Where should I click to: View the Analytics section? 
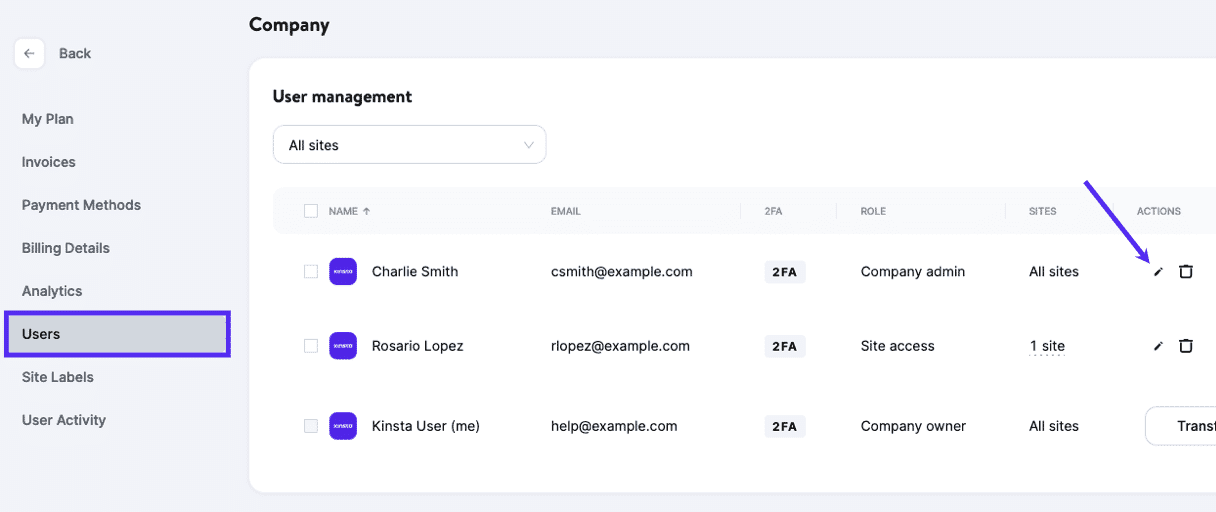(52, 291)
